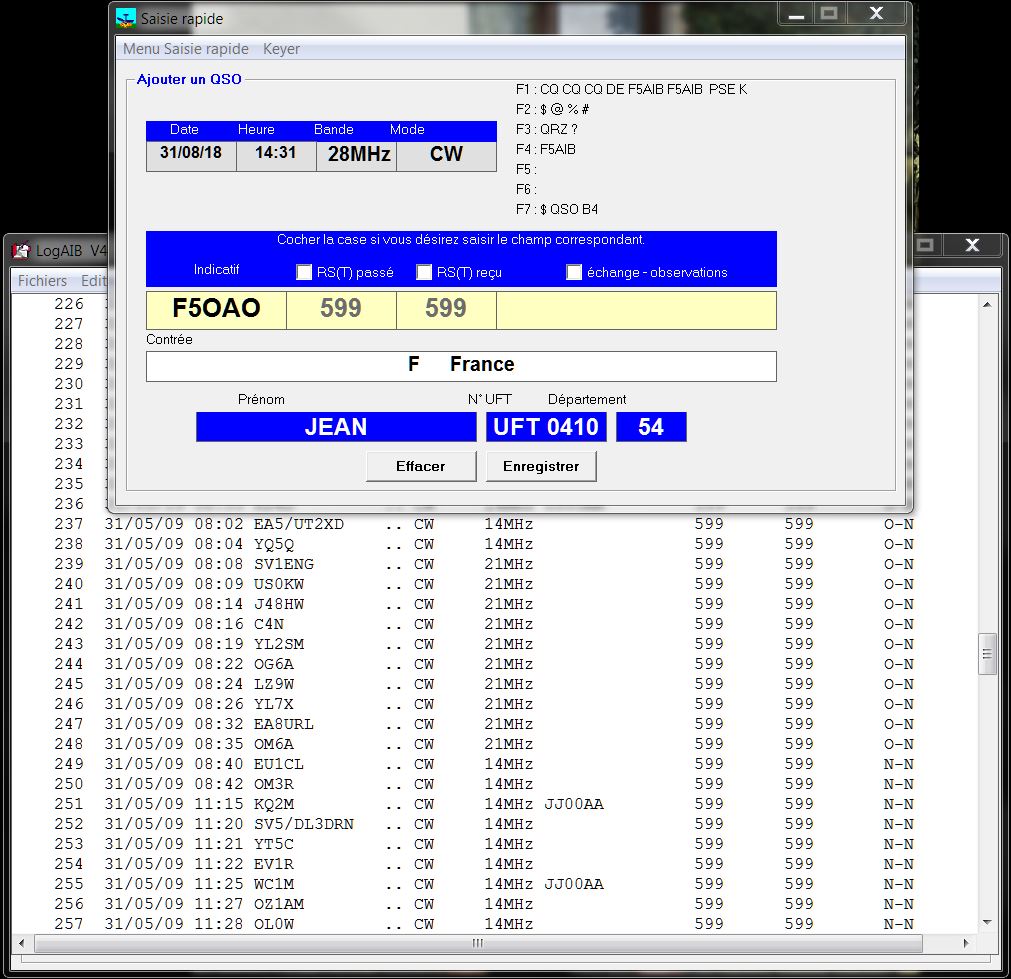Image resolution: width=1011 pixels, height=979 pixels.
Task: Click the Date cell 31/08/18
Action: pyautogui.click(x=191, y=155)
